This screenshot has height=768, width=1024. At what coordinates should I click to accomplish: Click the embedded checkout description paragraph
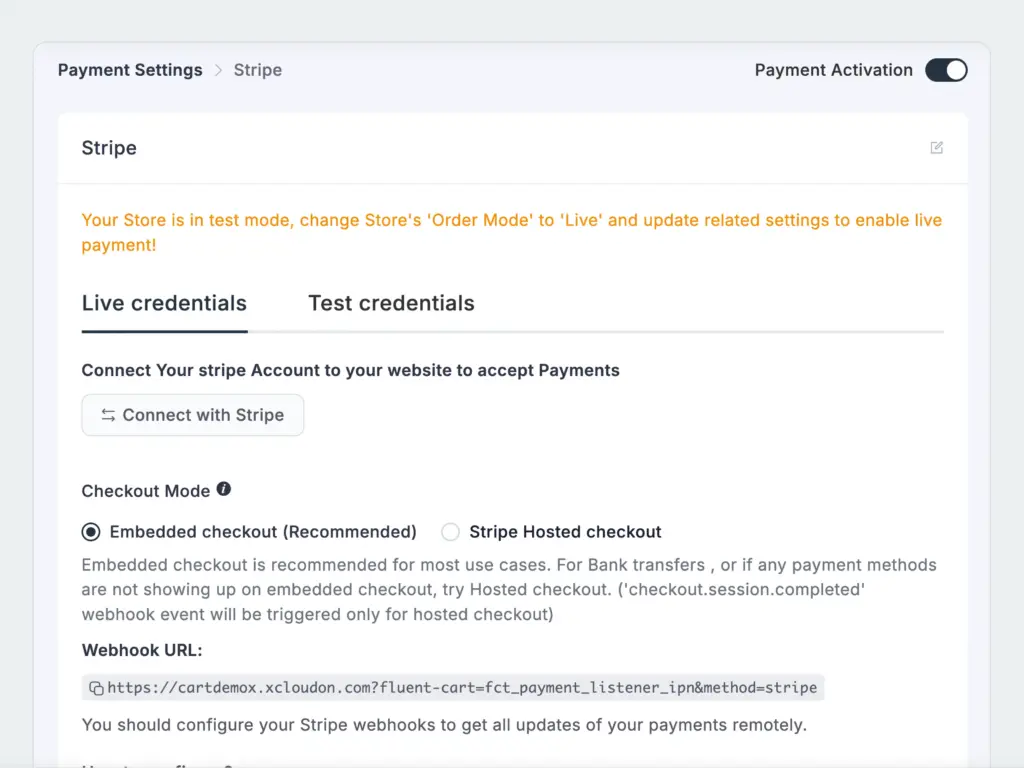(x=509, y=590)
